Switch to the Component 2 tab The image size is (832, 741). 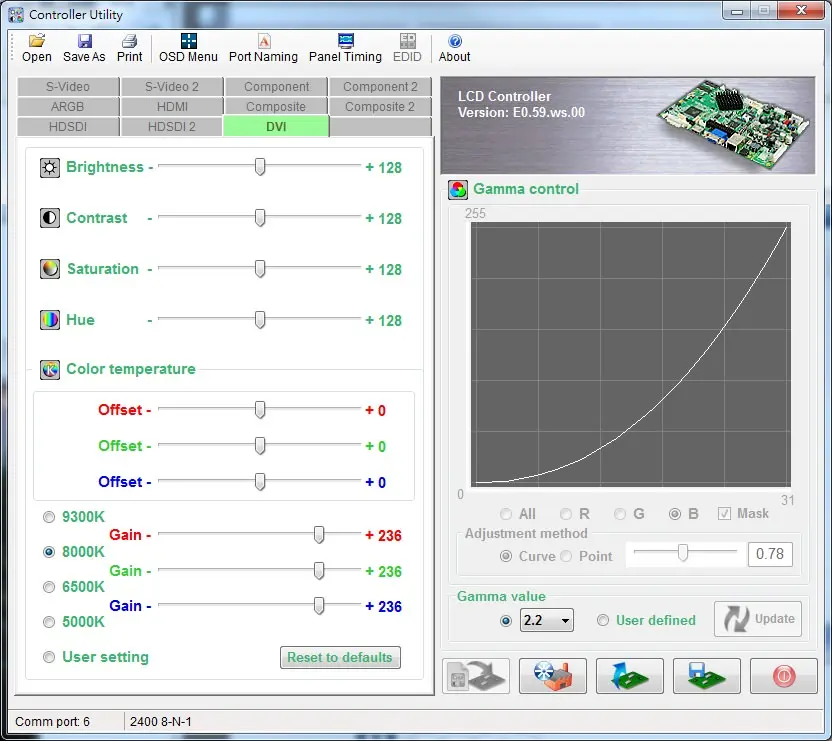click(380, 87)
